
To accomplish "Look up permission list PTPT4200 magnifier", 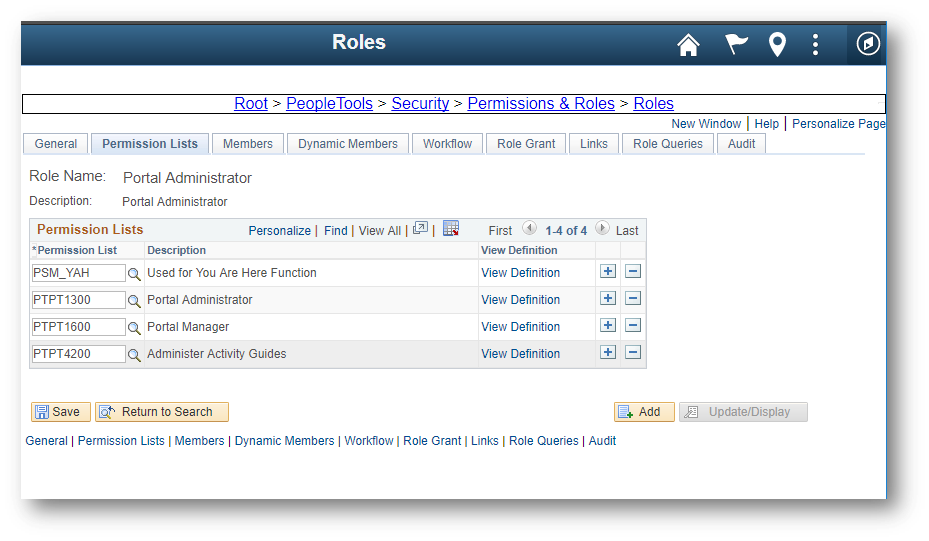I will click(x=134, y=355).
